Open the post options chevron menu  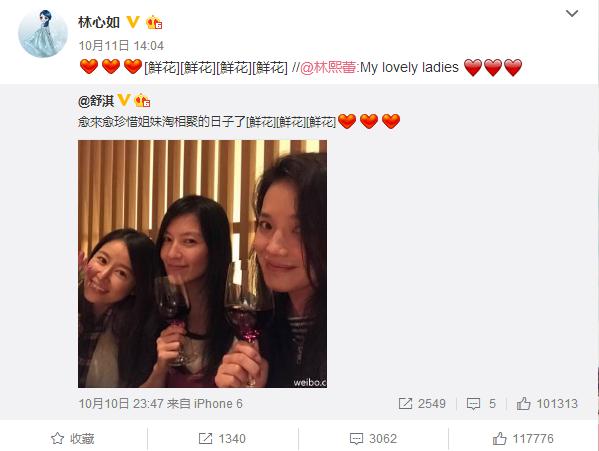572,14
